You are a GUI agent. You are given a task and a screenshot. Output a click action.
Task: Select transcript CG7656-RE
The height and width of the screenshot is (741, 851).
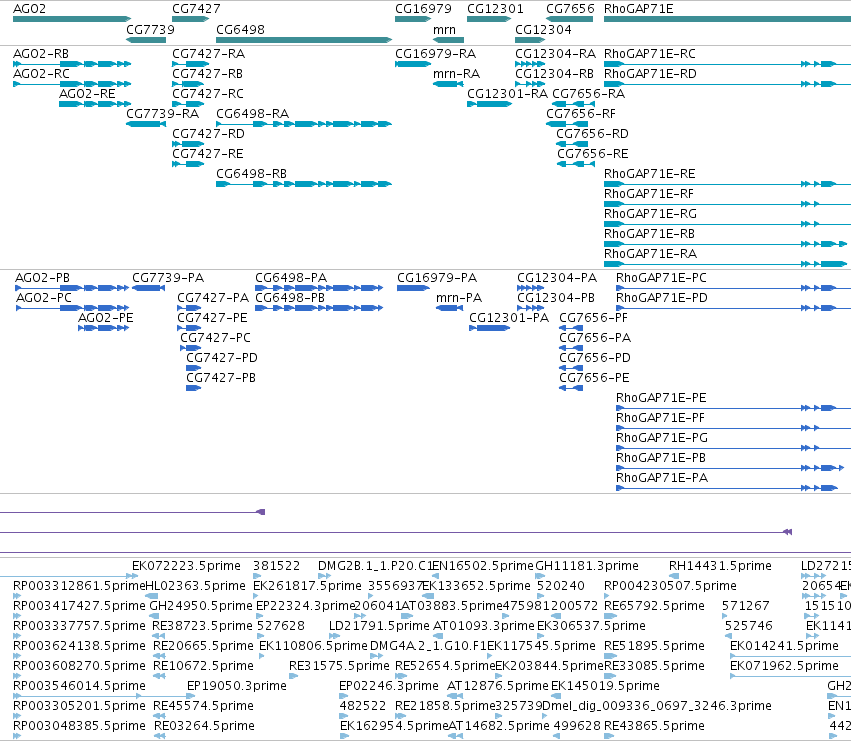click(593, 154)
